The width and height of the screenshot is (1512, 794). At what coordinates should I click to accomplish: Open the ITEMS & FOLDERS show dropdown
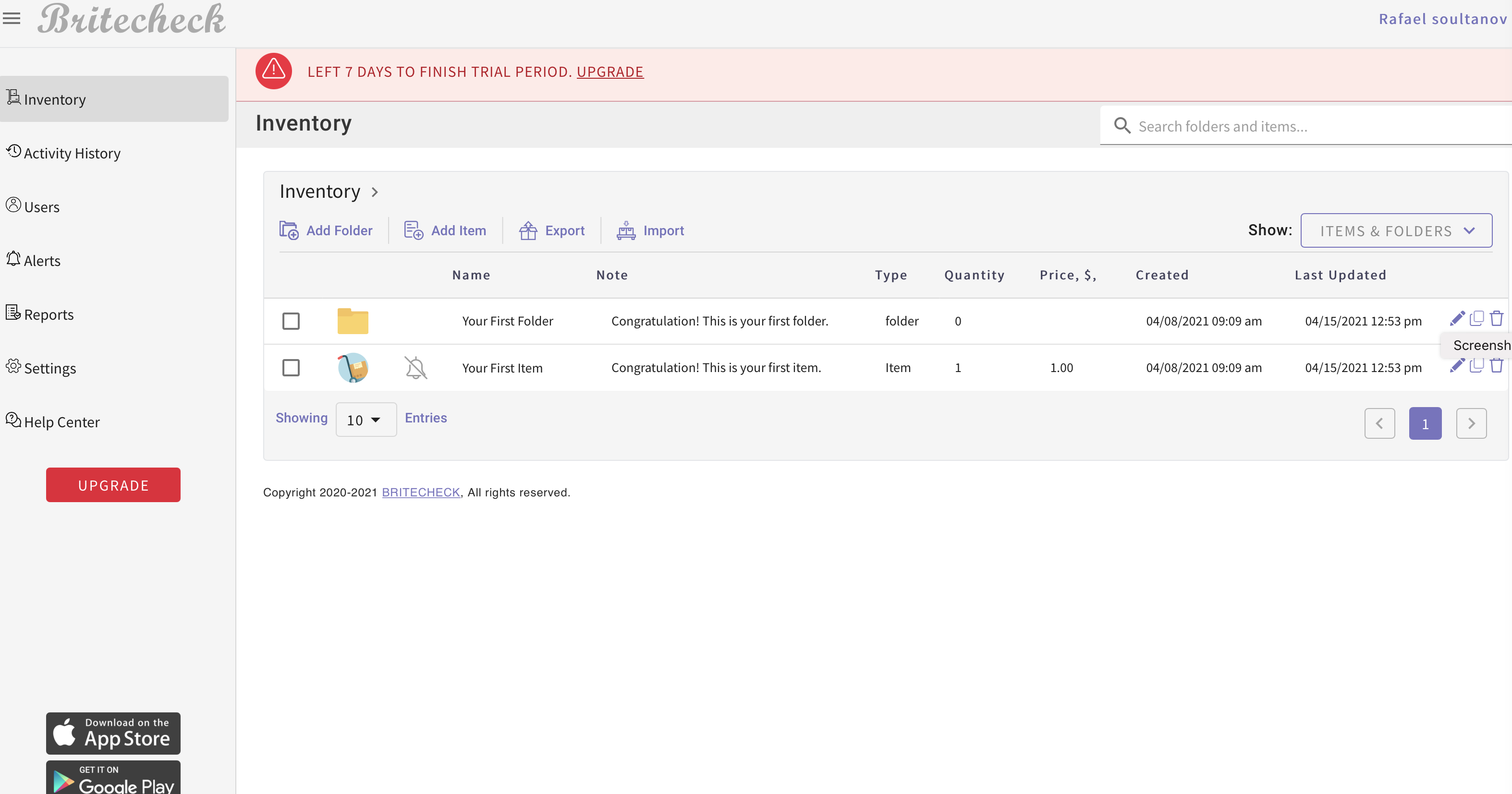(1397, 230)
